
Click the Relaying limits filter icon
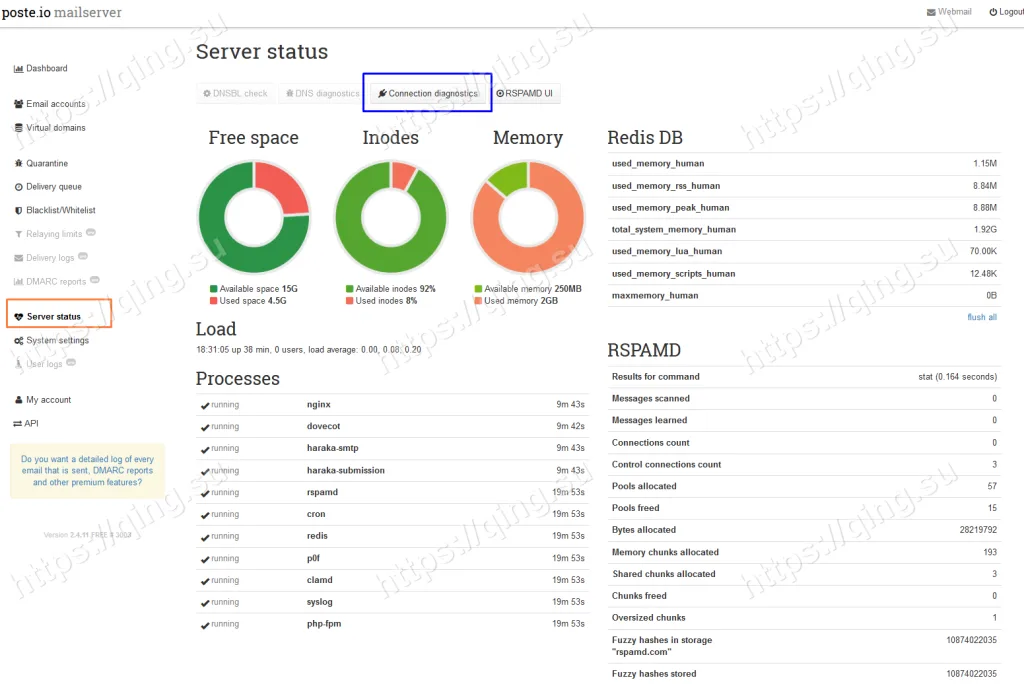click(x=18, y=234)
